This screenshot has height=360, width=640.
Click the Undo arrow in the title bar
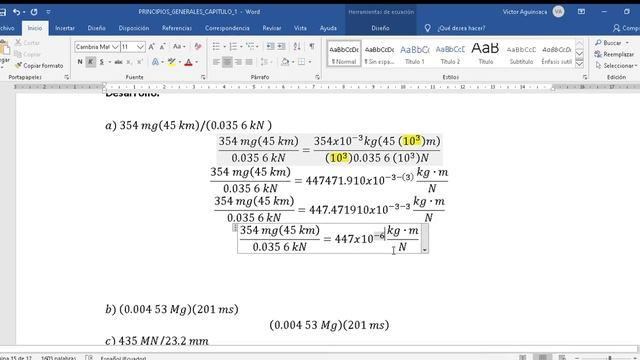click(x=16, y=12)
